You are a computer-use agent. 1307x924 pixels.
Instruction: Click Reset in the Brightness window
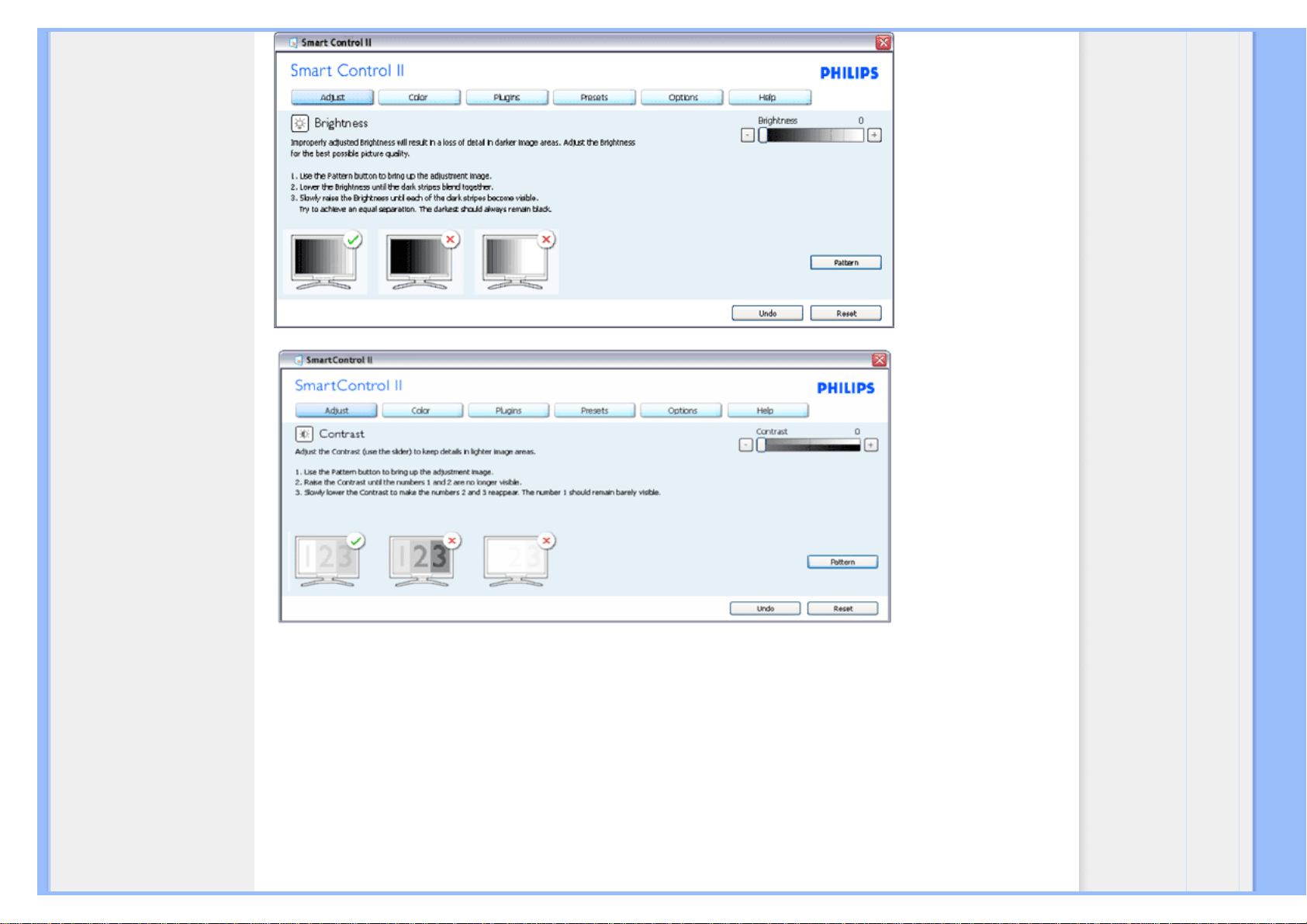pos(845,313)
